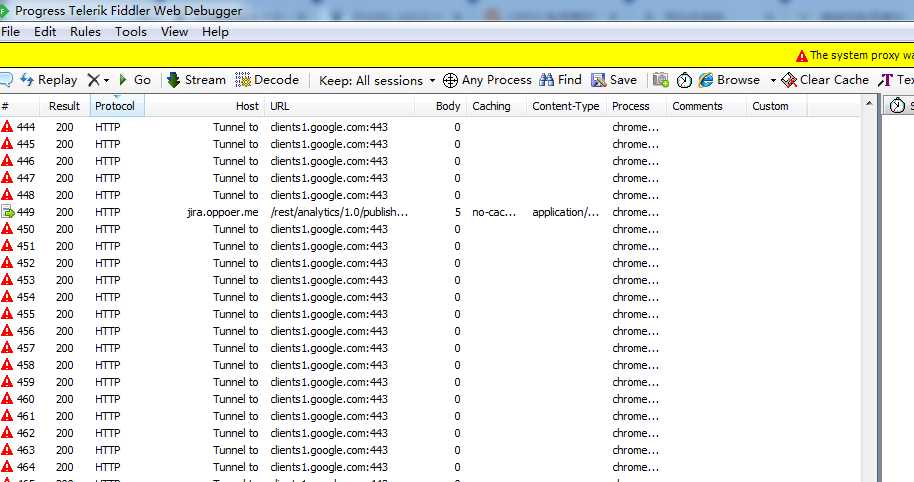Click the warning icon of session 455
The image size is (914, 482).
click(x=7, y=314)
